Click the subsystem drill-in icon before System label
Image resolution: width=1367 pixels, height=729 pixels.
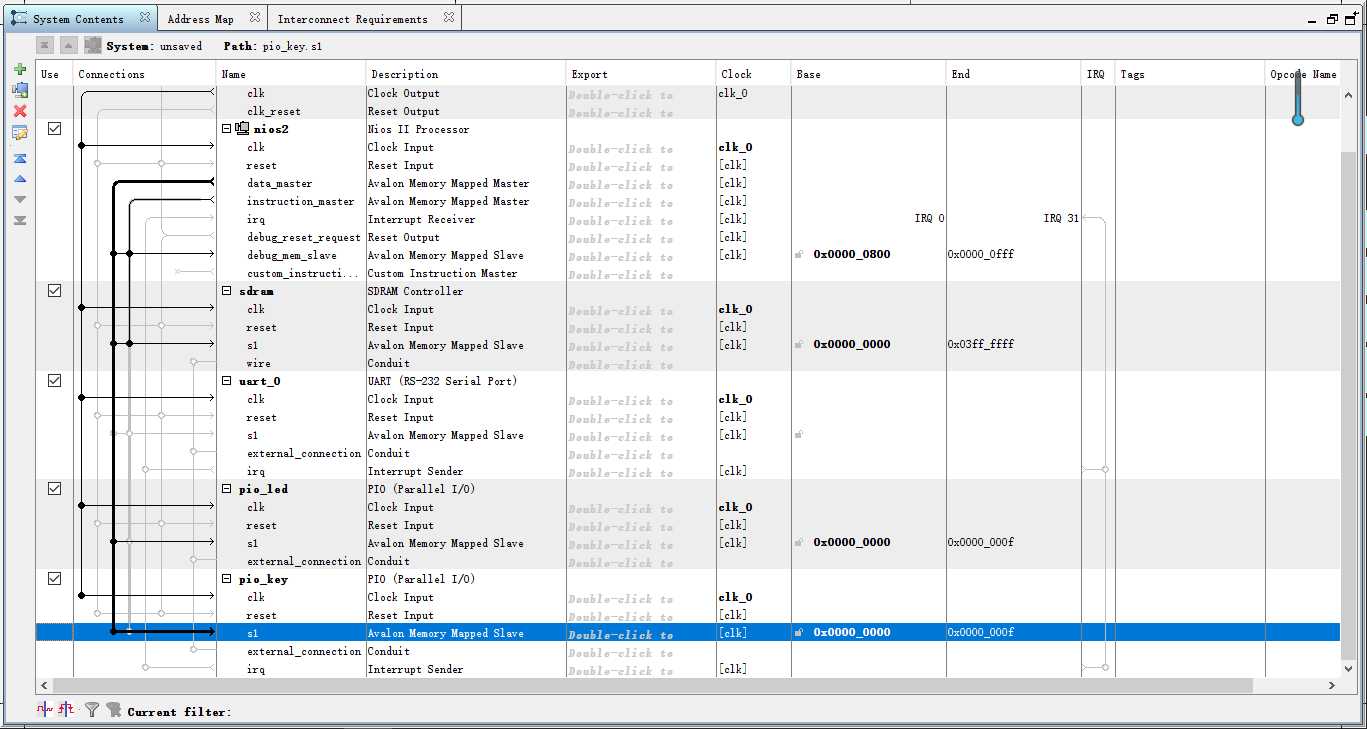click(x=93, y=45)
